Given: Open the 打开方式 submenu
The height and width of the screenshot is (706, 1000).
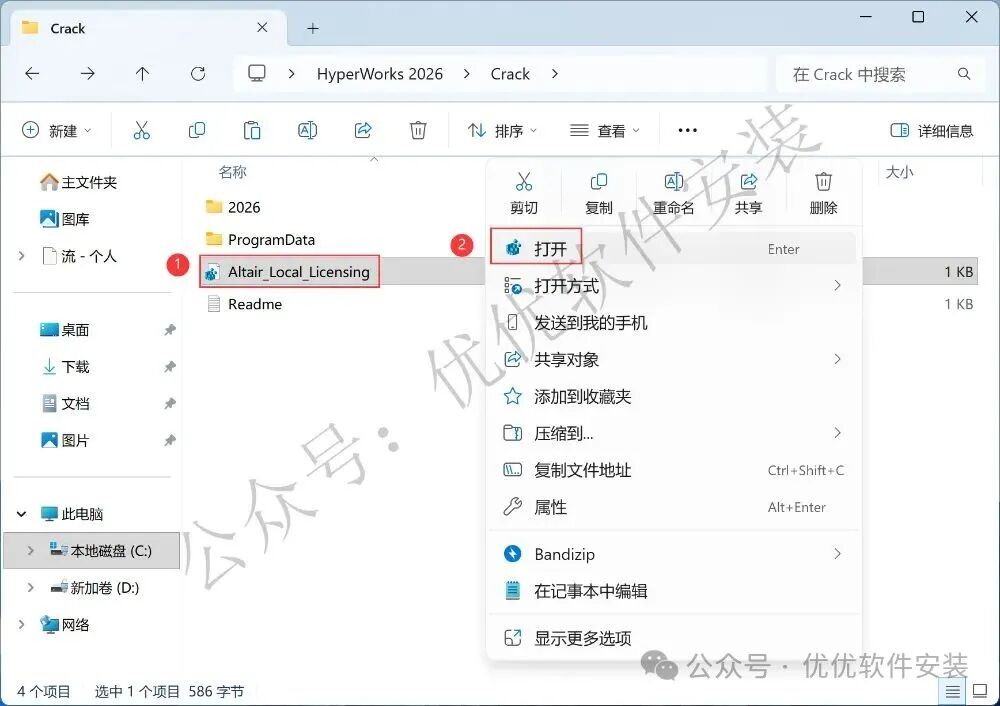Looking at the screenshot, I should [673, 286].
